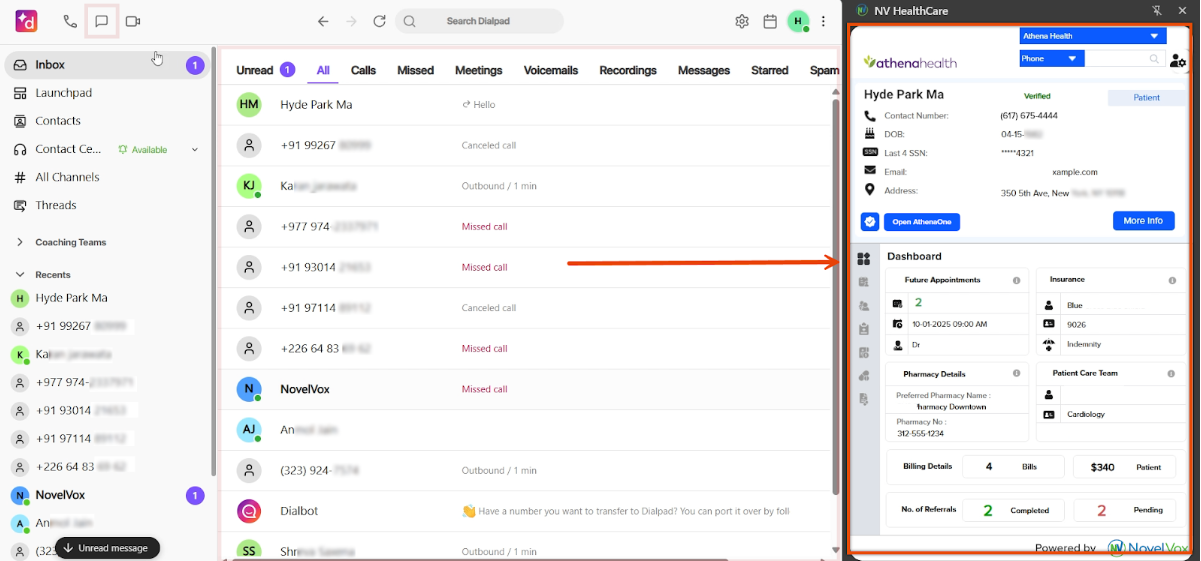Click Open AthenaOne button

(922, 221)
